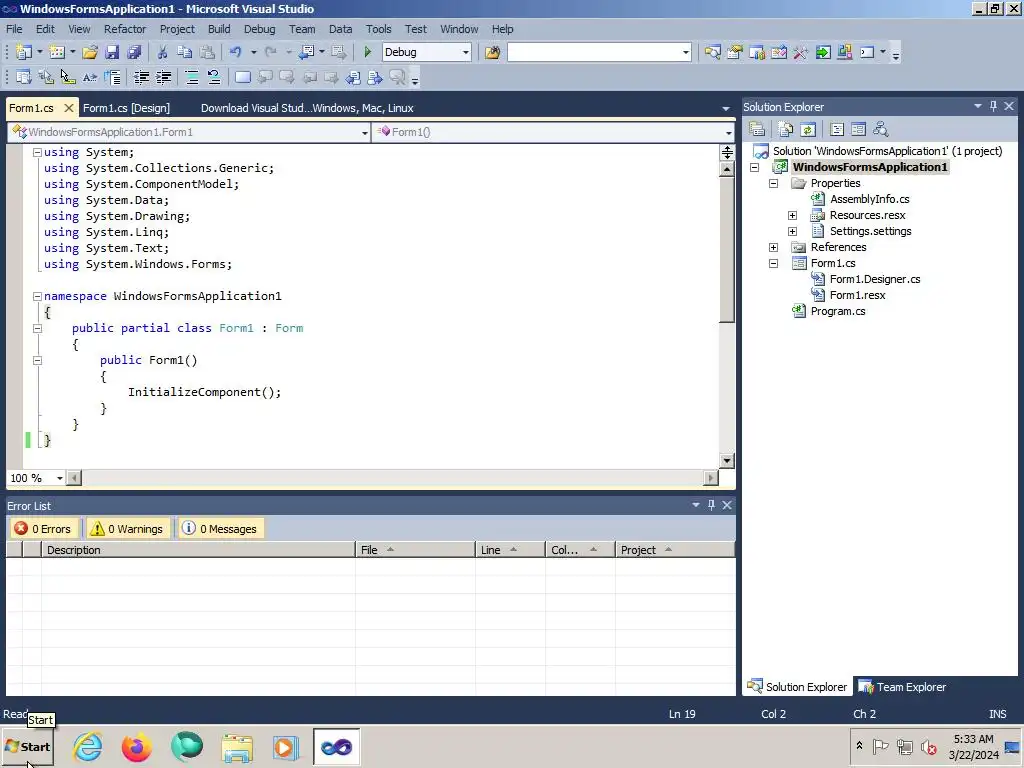
Task: Expand the Settings.settings node
Action: click(792, 231)
